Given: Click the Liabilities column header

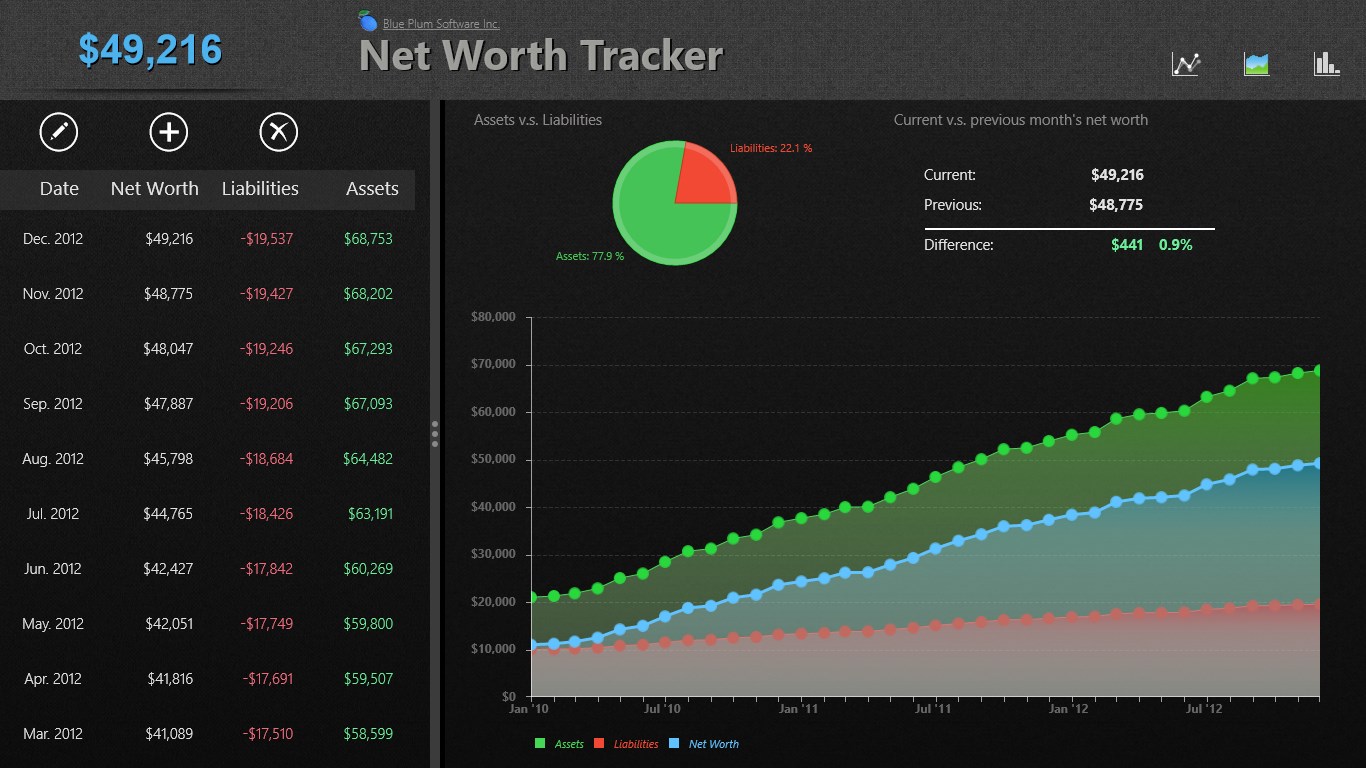Looking at the screenshot, I should click(260, 189).
